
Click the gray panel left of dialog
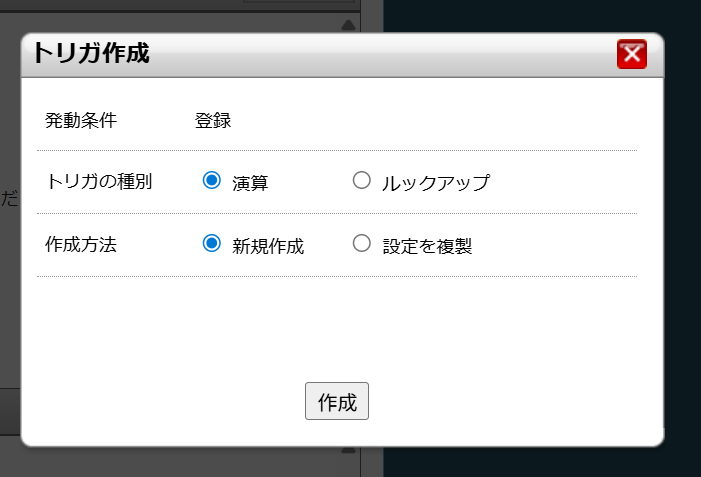[x=10, y=300]
